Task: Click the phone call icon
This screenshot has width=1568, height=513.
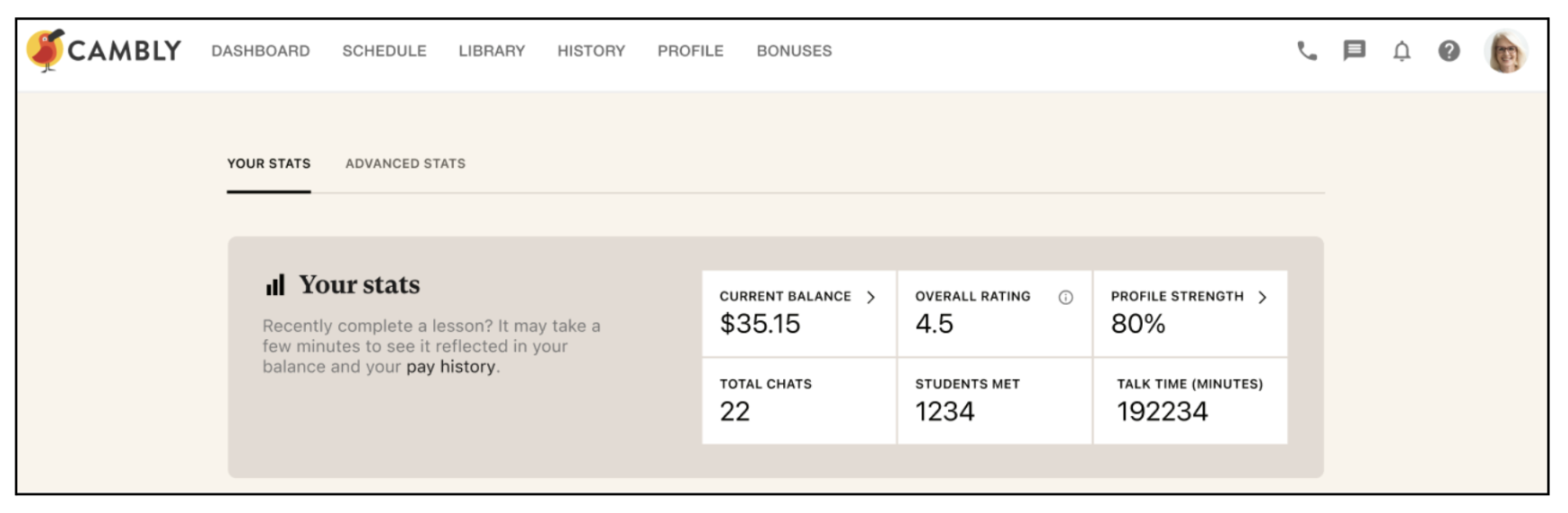Action: 1307,51
